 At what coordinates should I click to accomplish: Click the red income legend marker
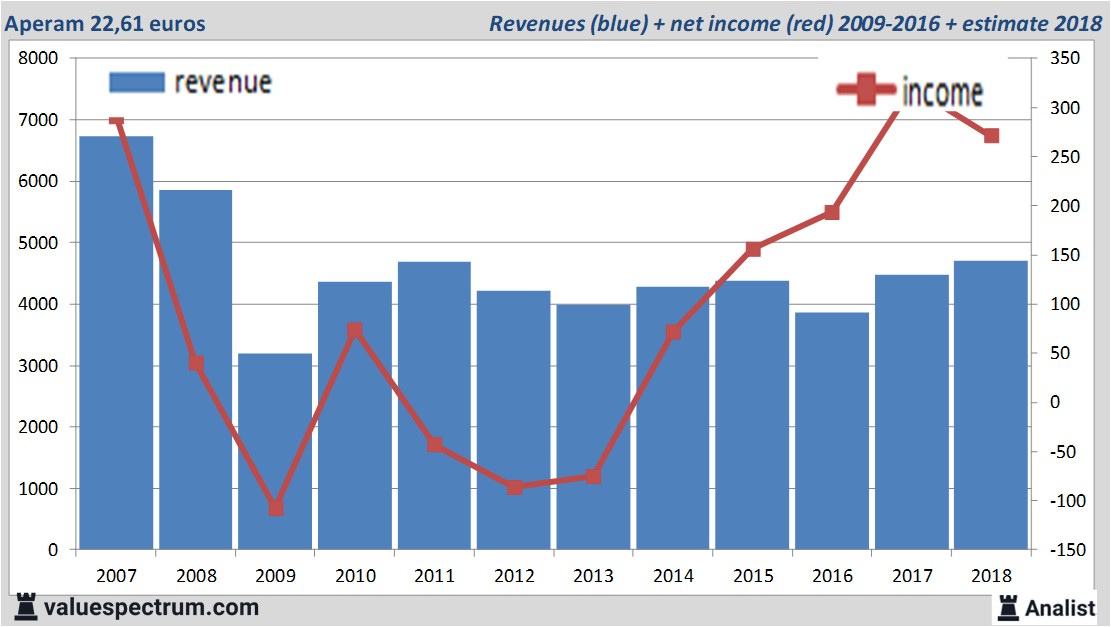point(866,89)
